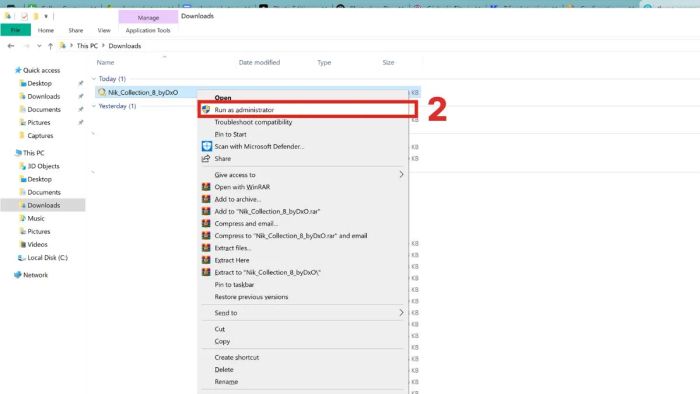Click WinRAR icon beside Add to archive

[x=206, y=199]
